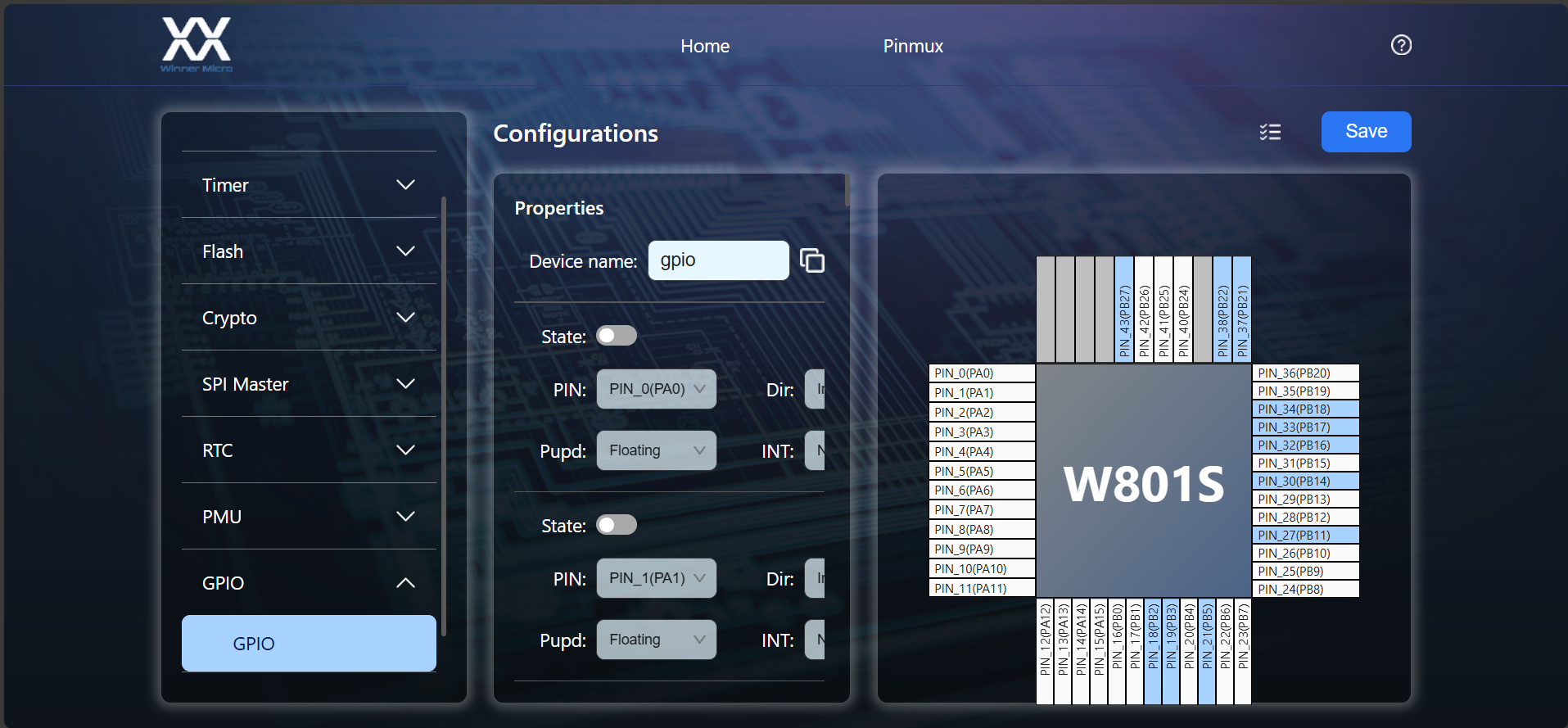Select pin PIN_31(PB15) on the chip
The height and width of the screenshot is (728, 1568).
pos(1306,463)
